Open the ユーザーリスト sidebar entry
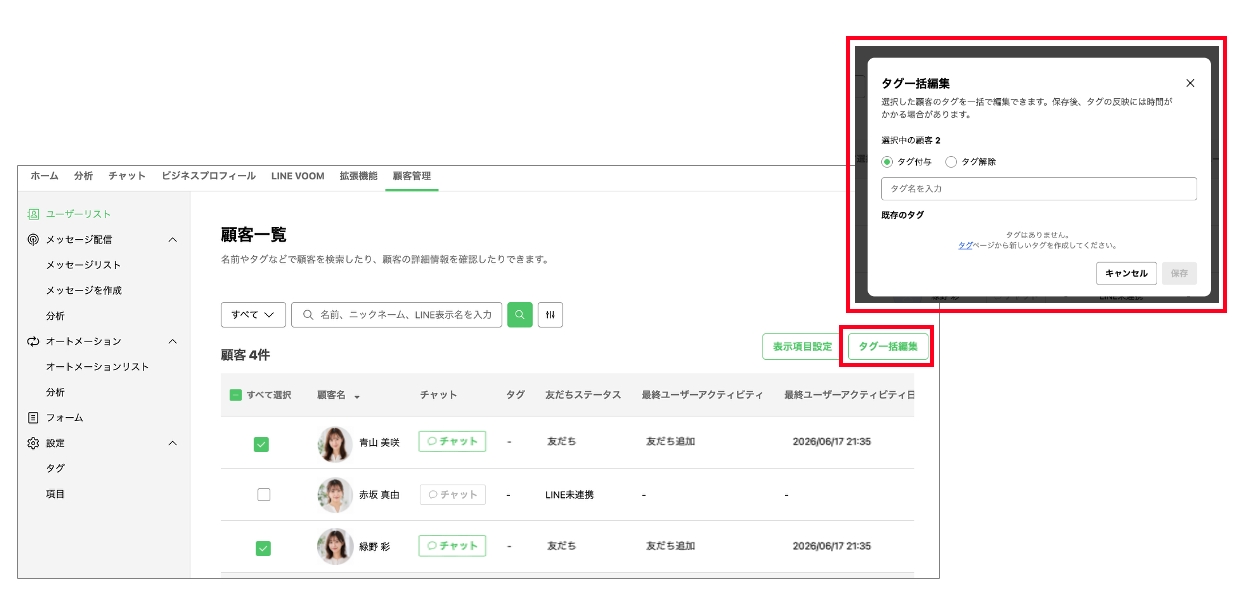The height and width of the screenshot is (595, 1236). click(x=79, y=214)
